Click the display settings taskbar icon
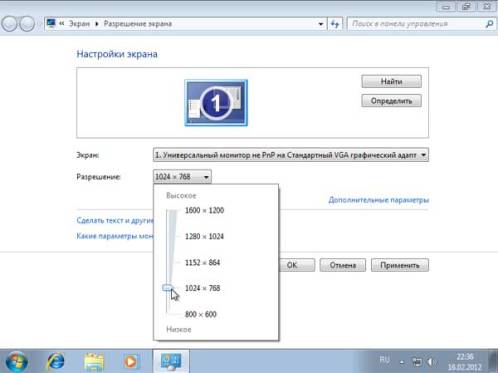The height and width of the screenshot is (373, 498). click(171, 361)
